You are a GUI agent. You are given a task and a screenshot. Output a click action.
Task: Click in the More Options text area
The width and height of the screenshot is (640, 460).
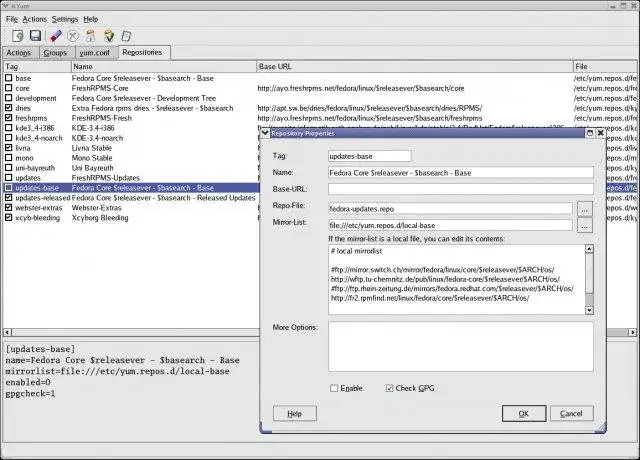460,347
